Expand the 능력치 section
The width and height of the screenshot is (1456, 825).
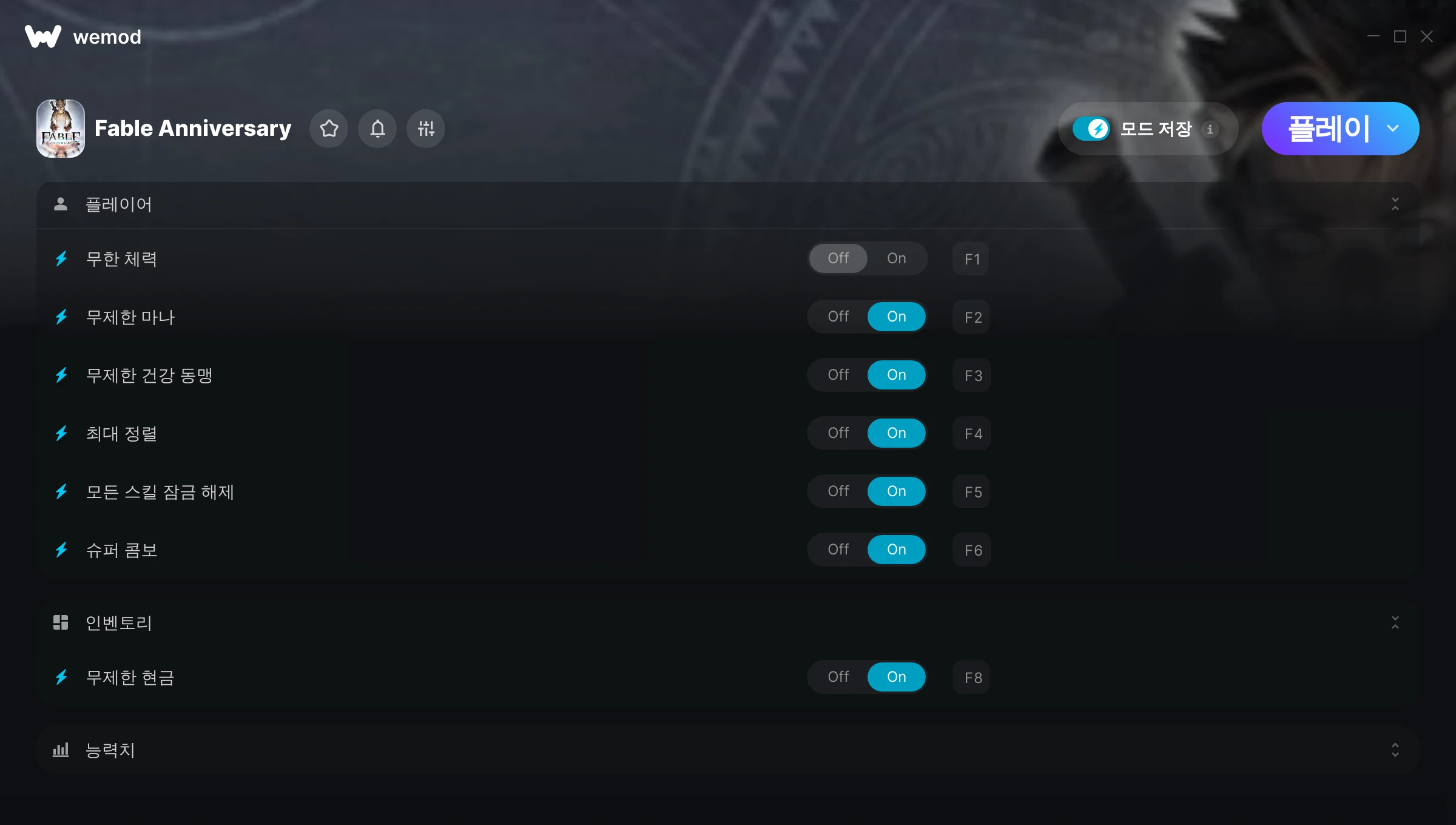pos(1395,750)
